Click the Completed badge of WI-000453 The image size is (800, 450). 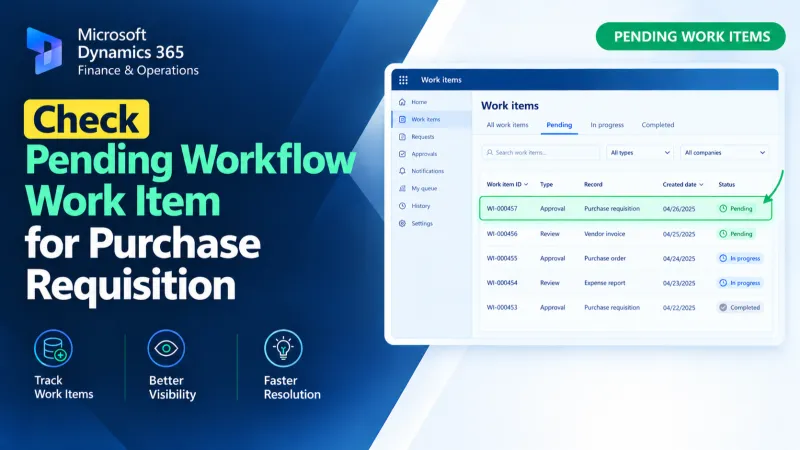(x=740, y=308)
